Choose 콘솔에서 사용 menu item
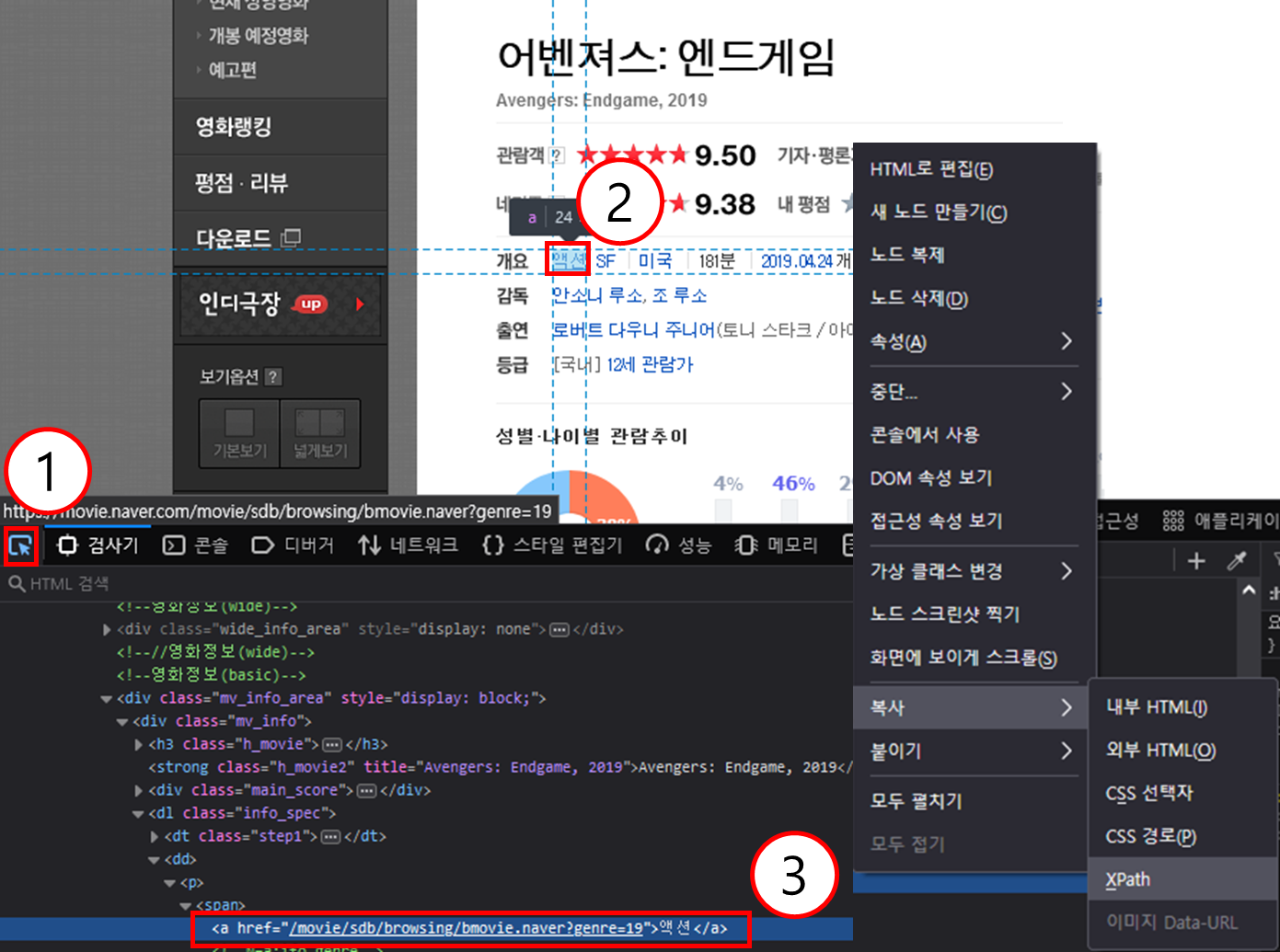1280x952 pixels. [x=975, y=434]
